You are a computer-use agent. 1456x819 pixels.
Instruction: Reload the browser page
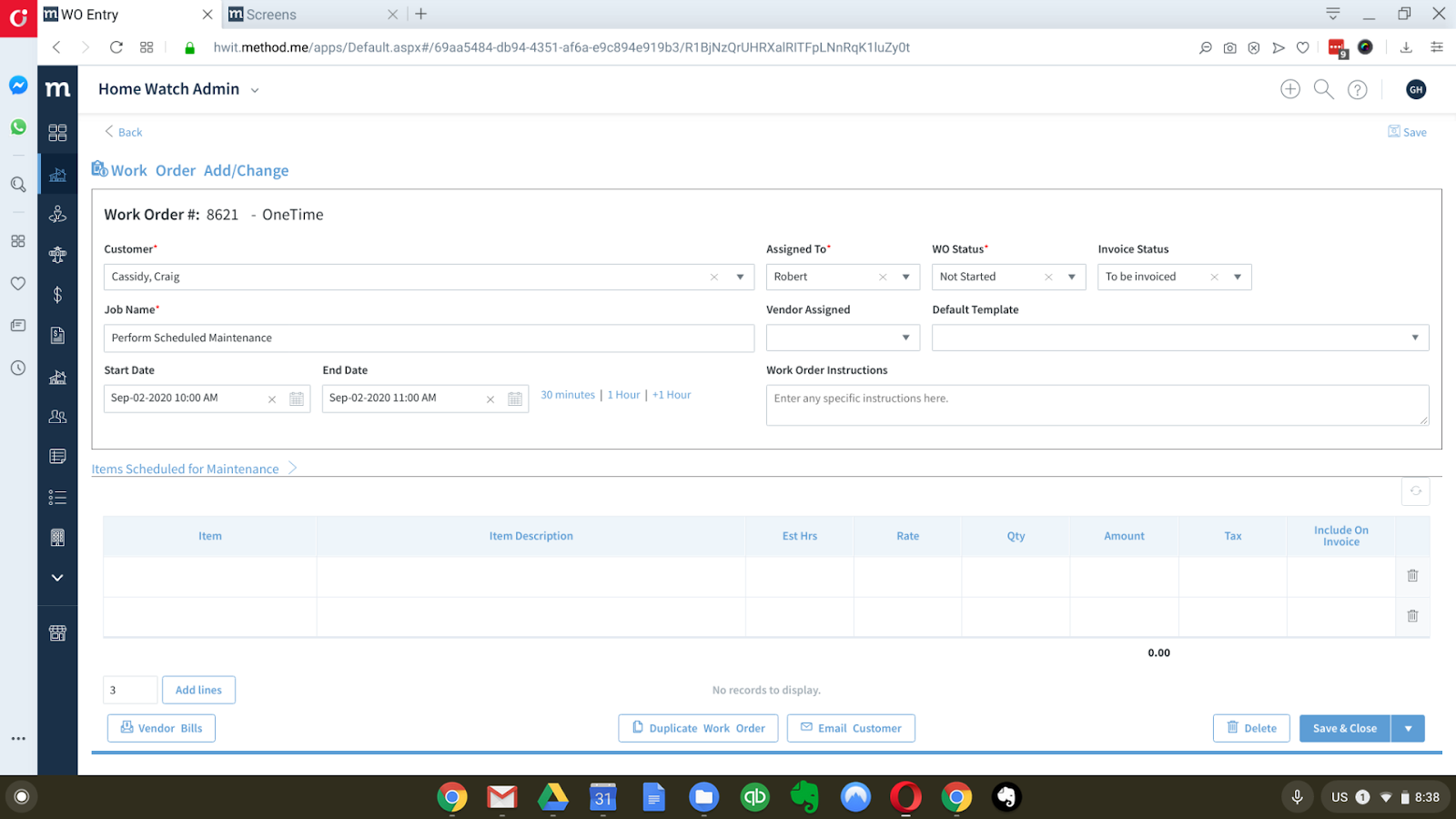click(116, 47)
